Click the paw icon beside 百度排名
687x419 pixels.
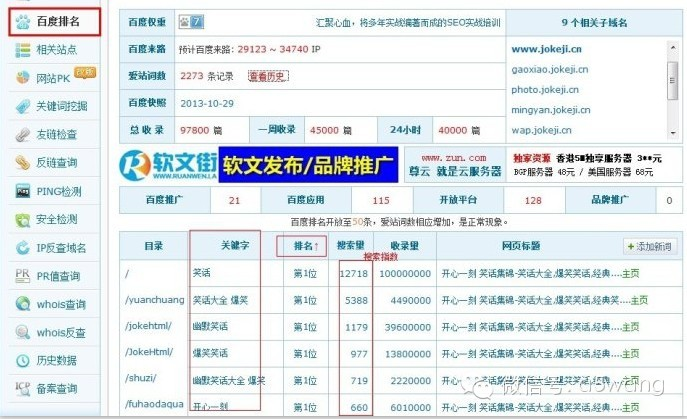click(23, 22)
